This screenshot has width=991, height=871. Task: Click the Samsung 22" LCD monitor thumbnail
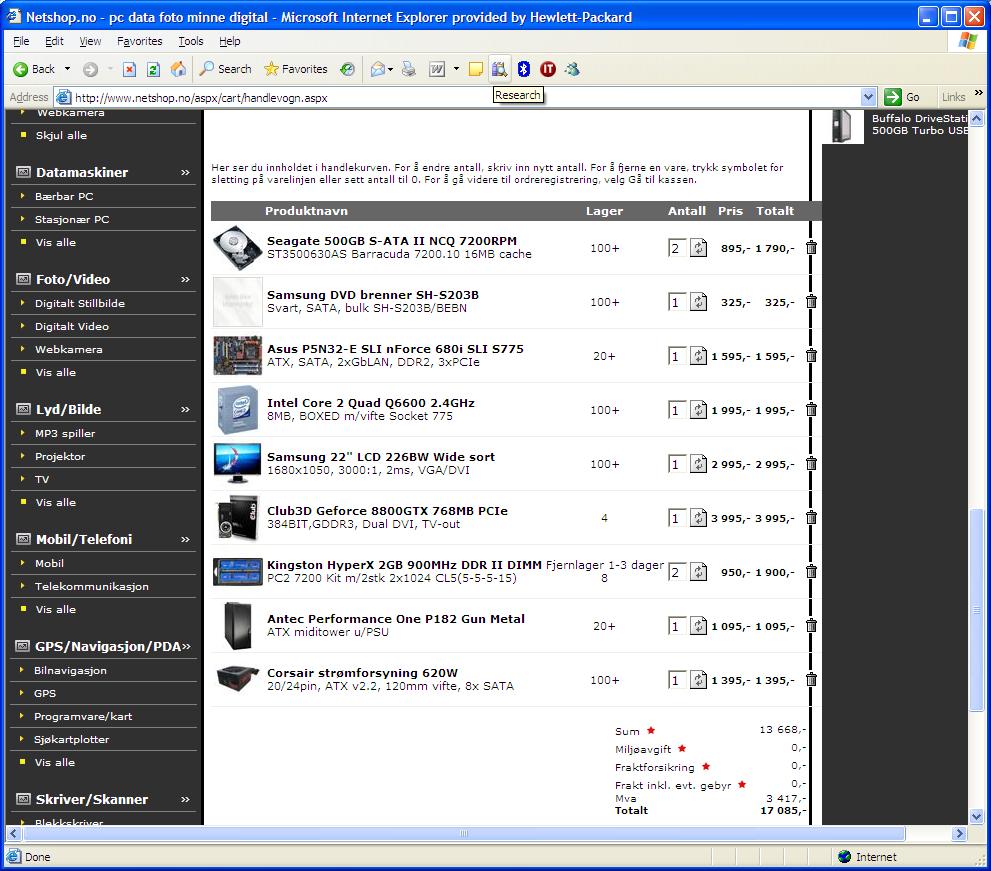[x=237, y=463]
